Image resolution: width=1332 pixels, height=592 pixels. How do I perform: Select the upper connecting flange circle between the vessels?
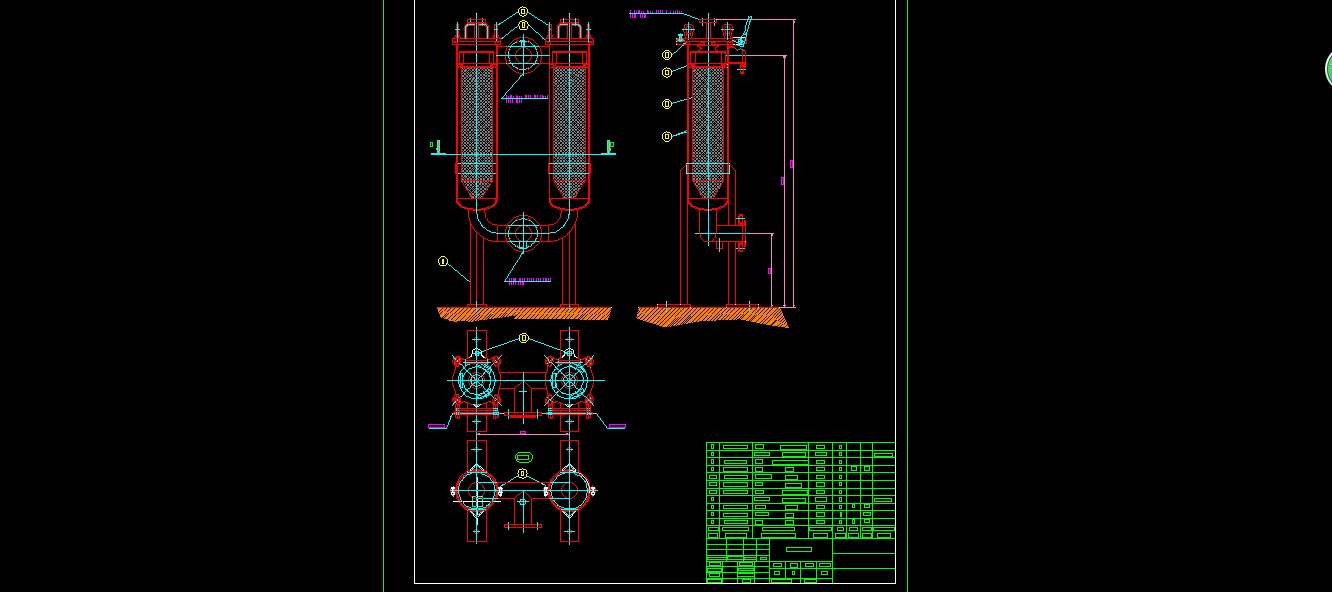point(523,54)
